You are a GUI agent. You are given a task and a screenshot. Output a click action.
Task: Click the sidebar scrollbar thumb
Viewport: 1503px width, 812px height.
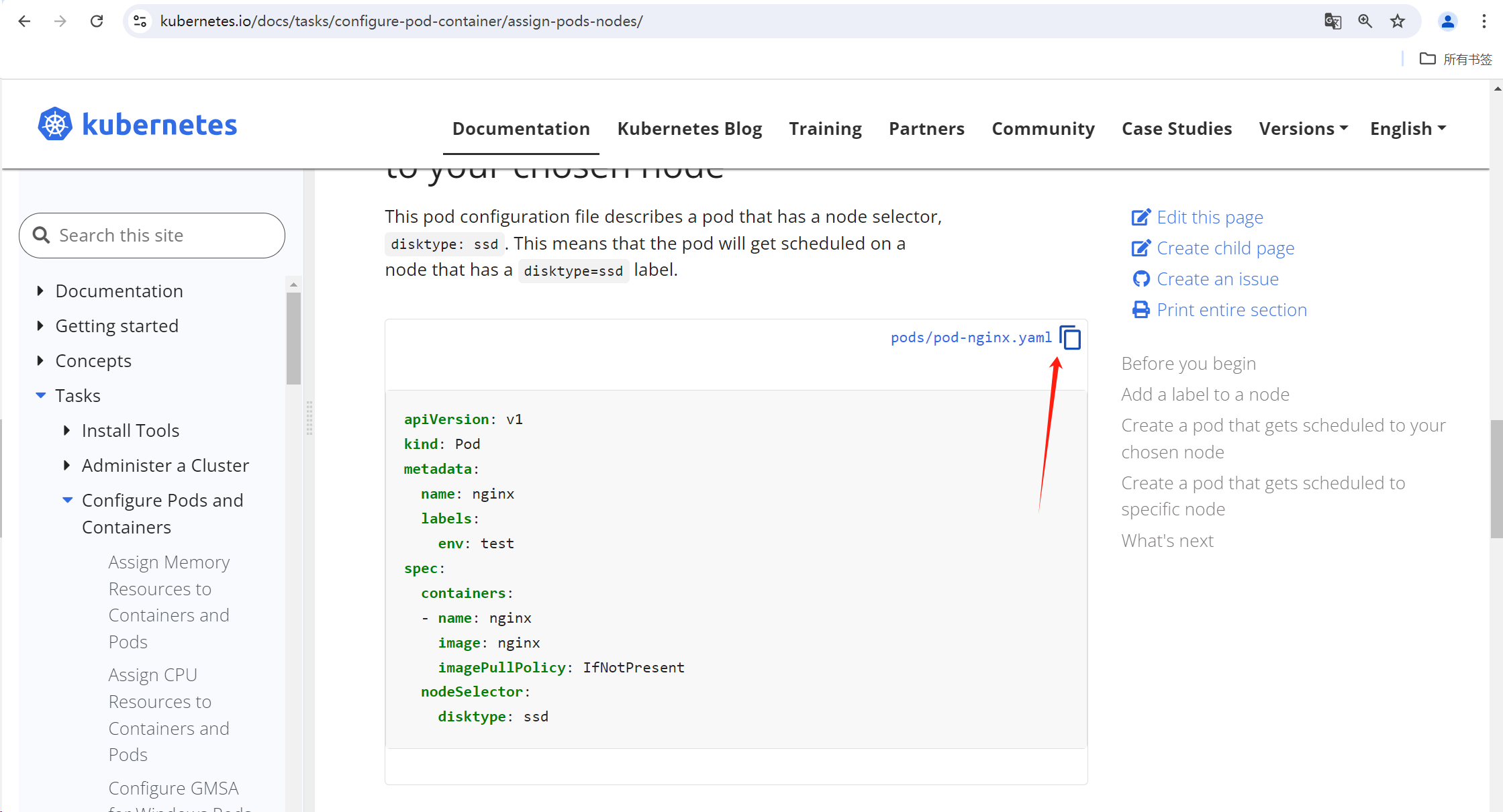[293, 338]
